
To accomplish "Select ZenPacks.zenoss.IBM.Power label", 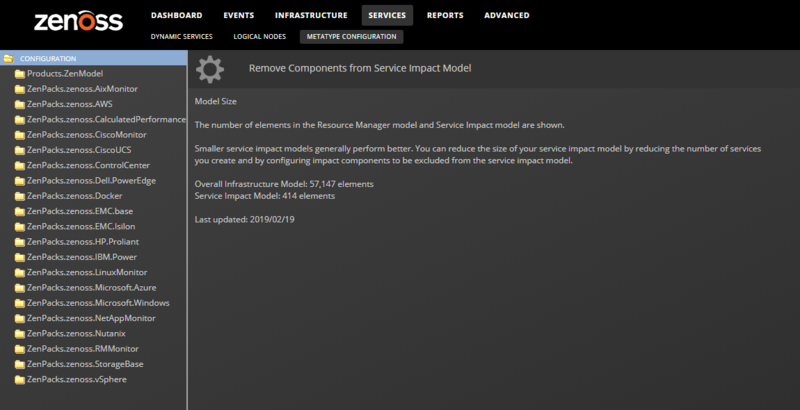I will tap(82, 257).
